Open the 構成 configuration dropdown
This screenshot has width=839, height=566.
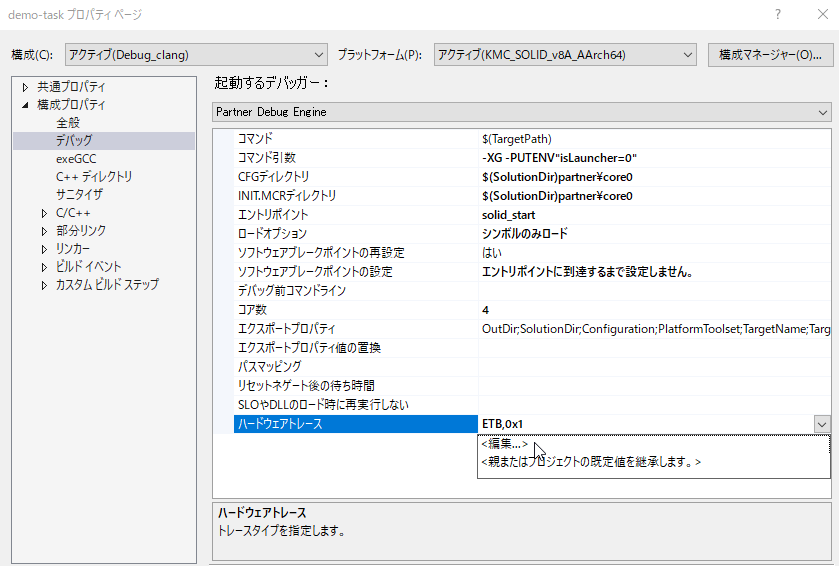[x=196, y=54]
